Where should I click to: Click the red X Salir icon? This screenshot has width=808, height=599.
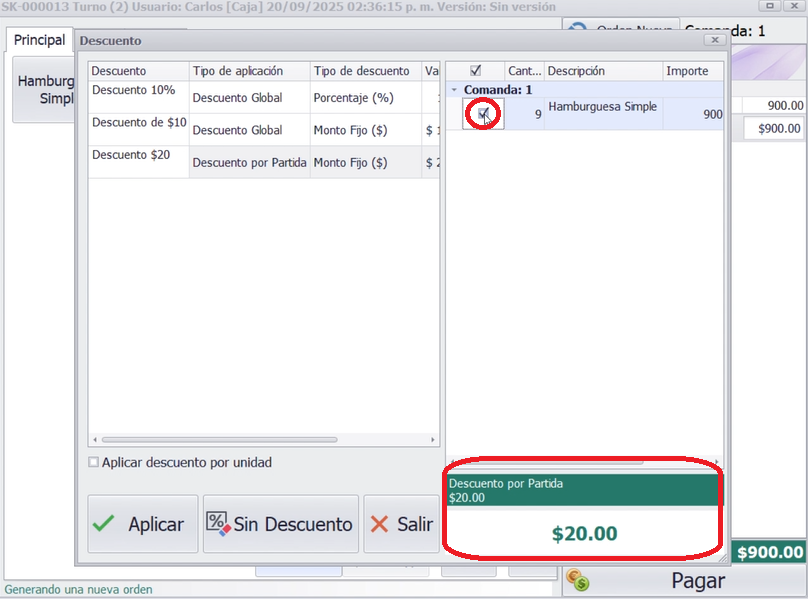(x=380, y=524)
